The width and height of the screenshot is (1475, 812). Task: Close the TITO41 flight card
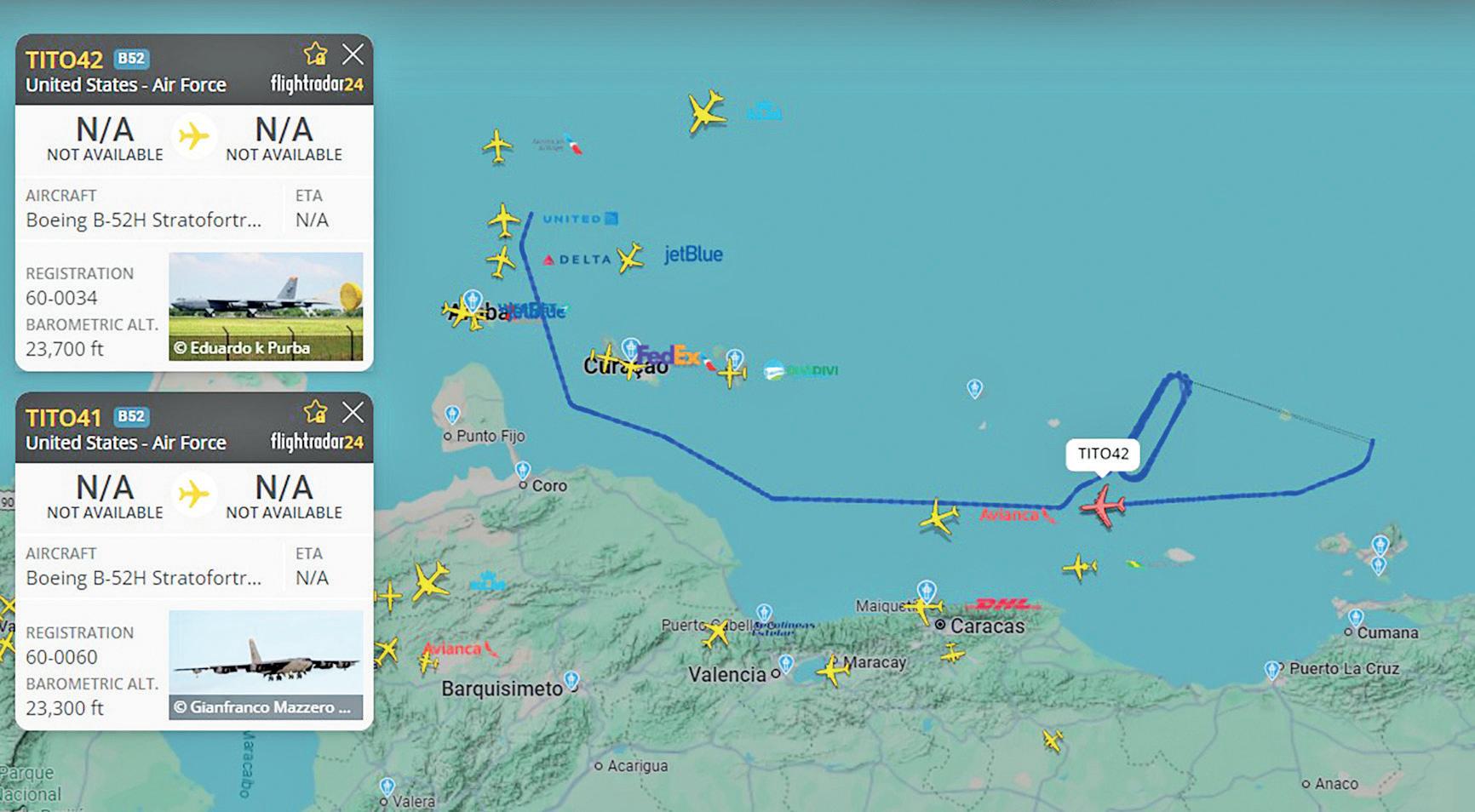pos(353,413)
